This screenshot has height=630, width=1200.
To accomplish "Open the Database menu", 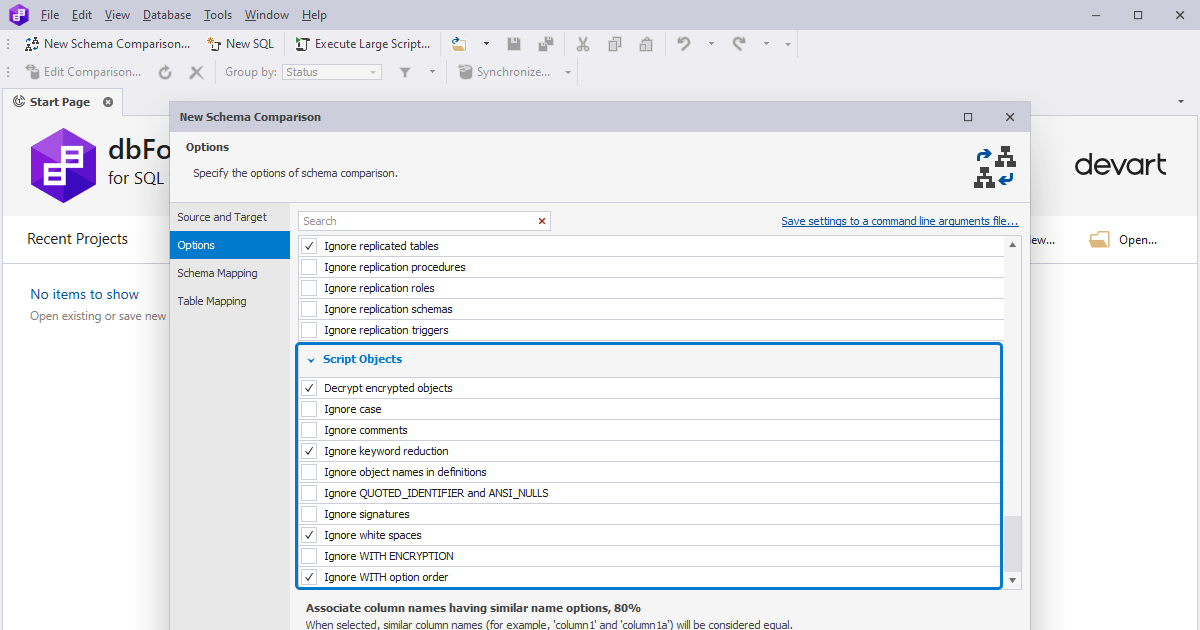I will pyautogui.click(x=166, y=14).
